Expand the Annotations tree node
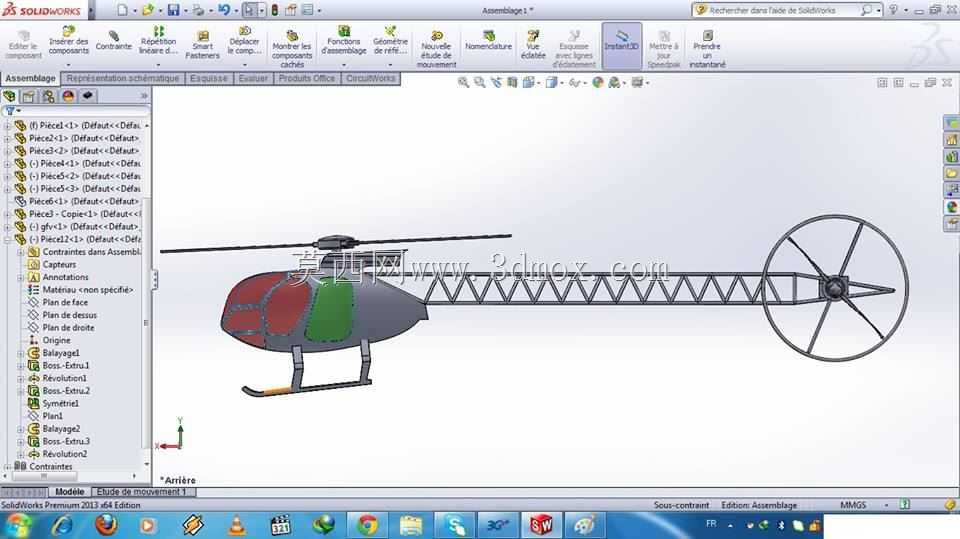The image size is (960, 539). [x=21, y=277]
